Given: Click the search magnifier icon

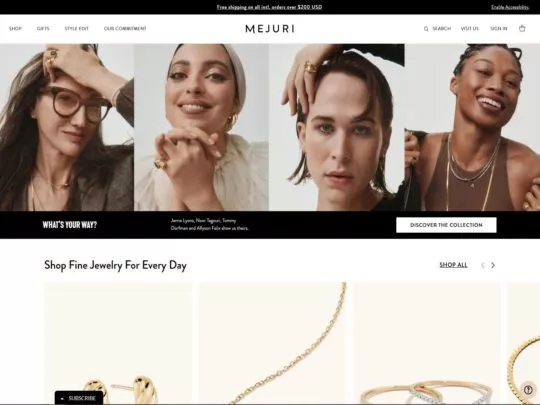Looking at the screenshot, I should (x=426, y=29).
